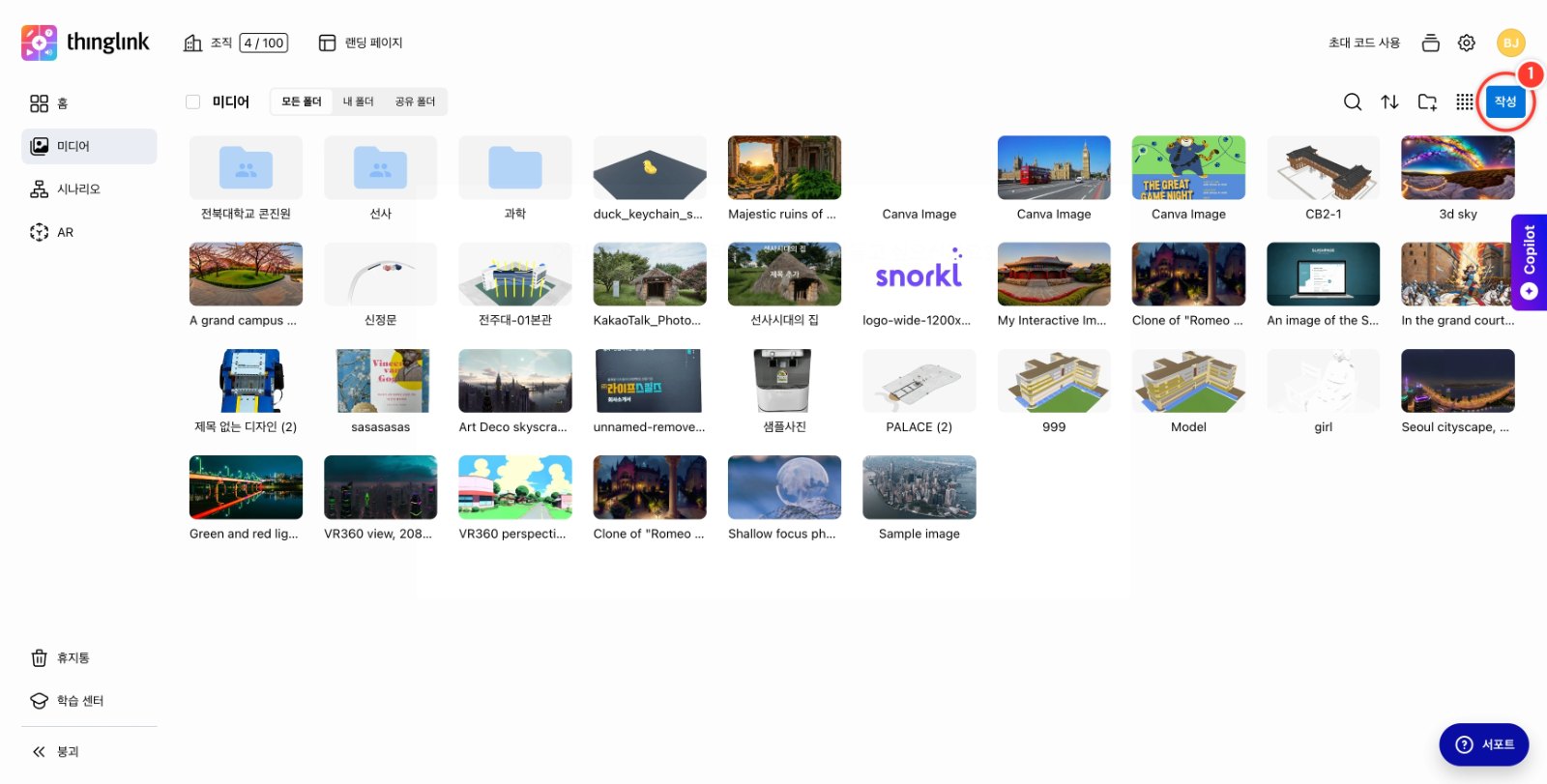Click the 'Art Deco skyscra...' title
Screen dimensions: 1547x784
click(x=512, y=427)
